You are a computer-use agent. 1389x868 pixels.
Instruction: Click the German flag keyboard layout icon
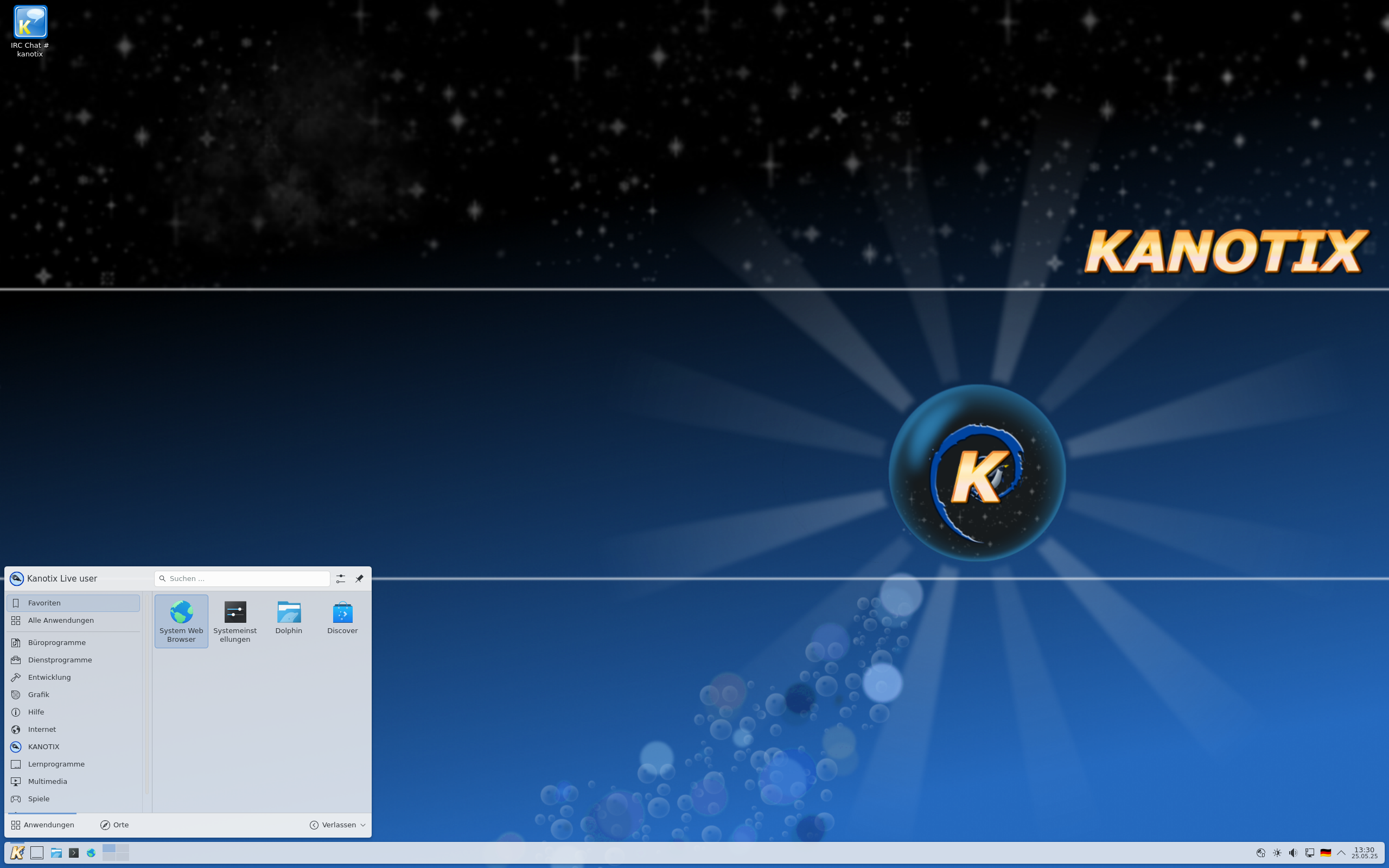point(1326,852)
